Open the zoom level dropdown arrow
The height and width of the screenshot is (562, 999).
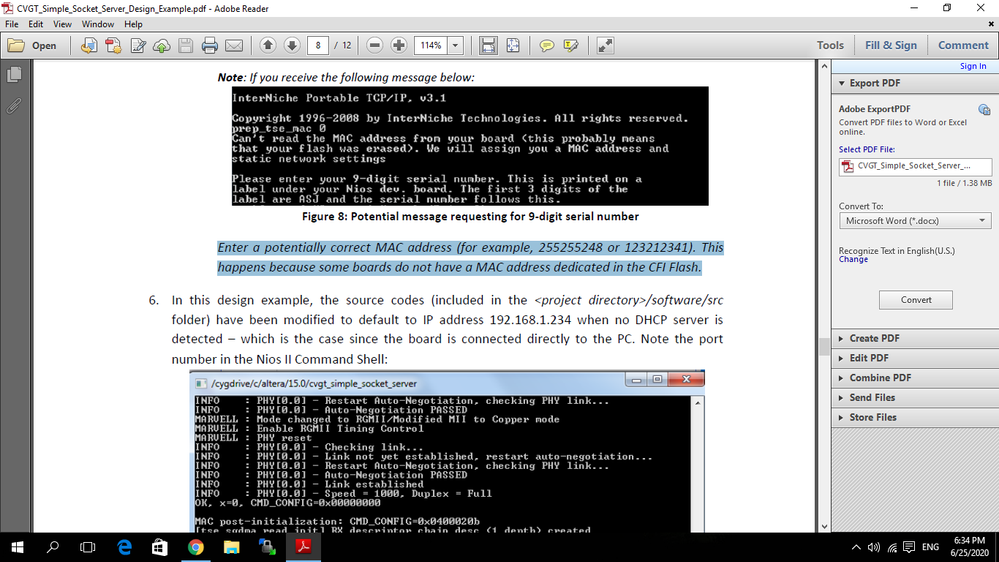456,45
